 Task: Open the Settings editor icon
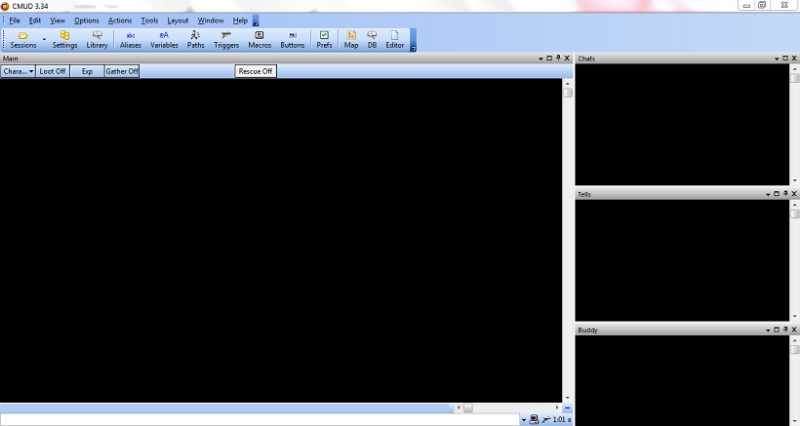pyautogui.click(x=64, y=39)
